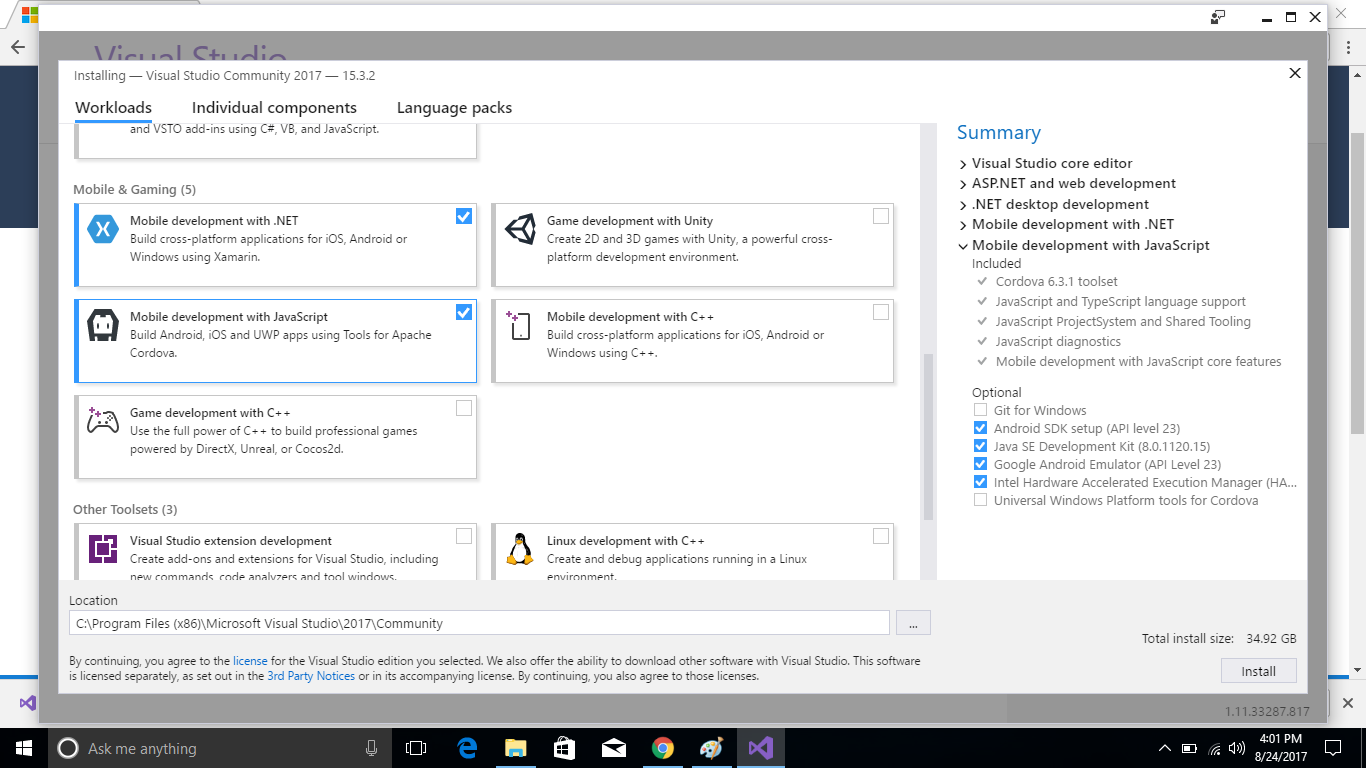Check Universal Windows Platform tools for Cordova
This screenshot has height=768, width=1366.
point(980,500)
